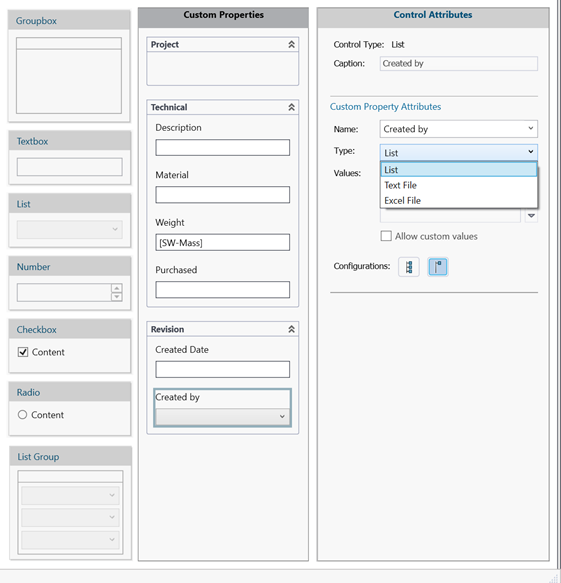Collapse the Project group double-chevron
Screen dimensions: 561x583
click(291, 45)
